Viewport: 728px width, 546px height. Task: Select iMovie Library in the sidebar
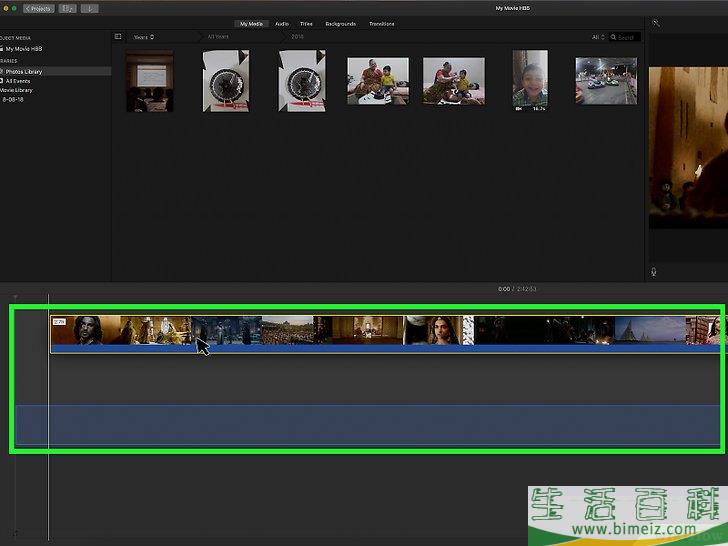(16, 90)
